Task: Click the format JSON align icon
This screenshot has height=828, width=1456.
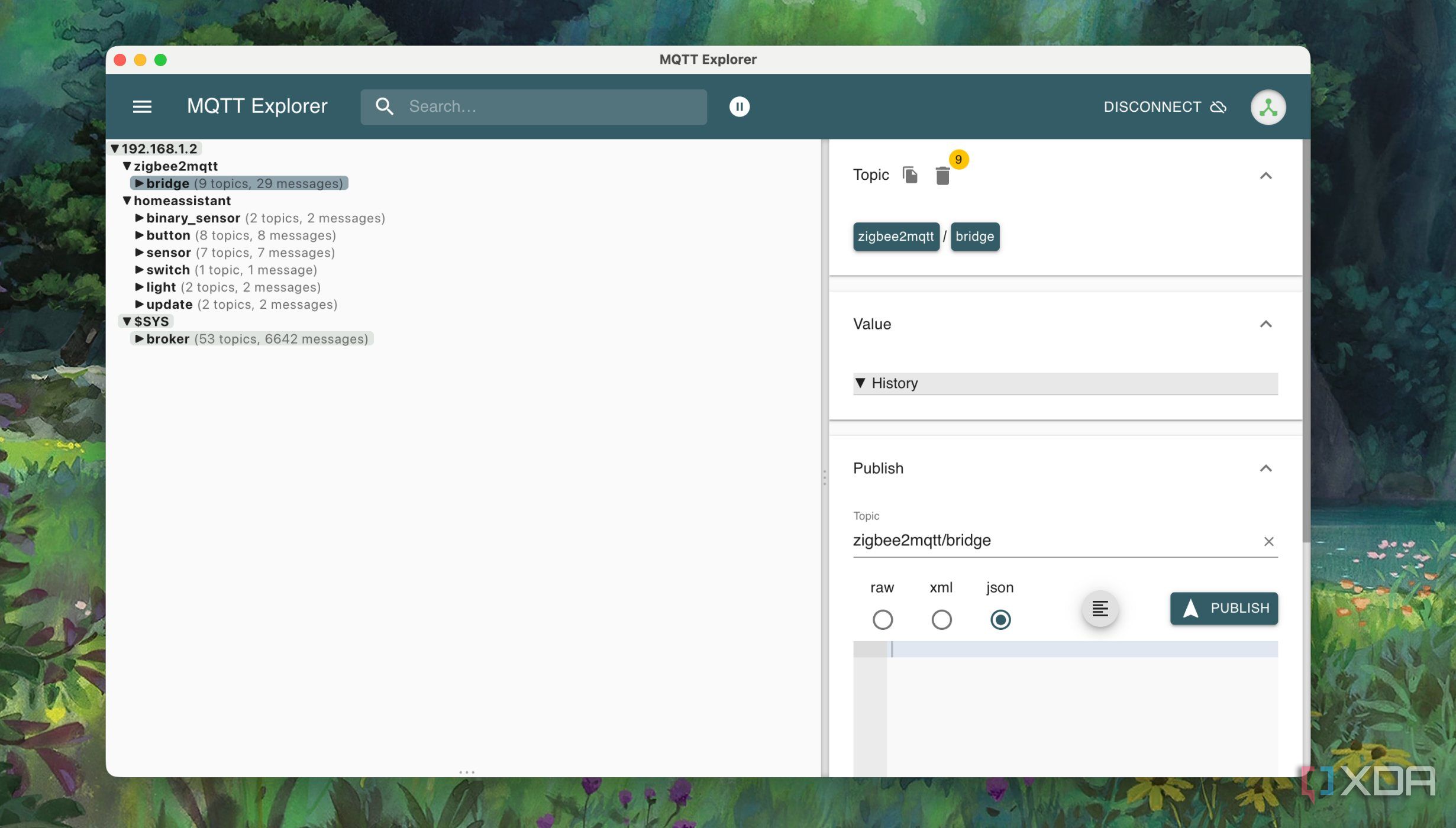Action: 1100,608
